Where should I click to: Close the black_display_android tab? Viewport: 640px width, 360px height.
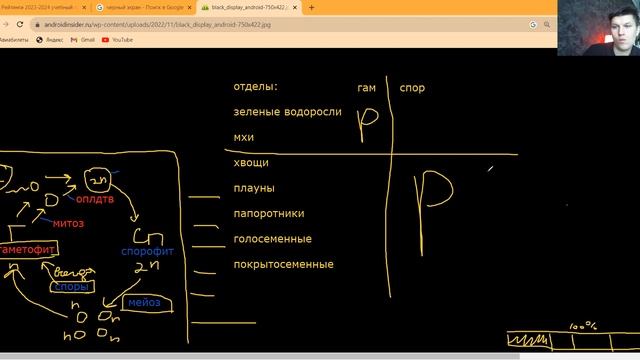coord(295,7)
